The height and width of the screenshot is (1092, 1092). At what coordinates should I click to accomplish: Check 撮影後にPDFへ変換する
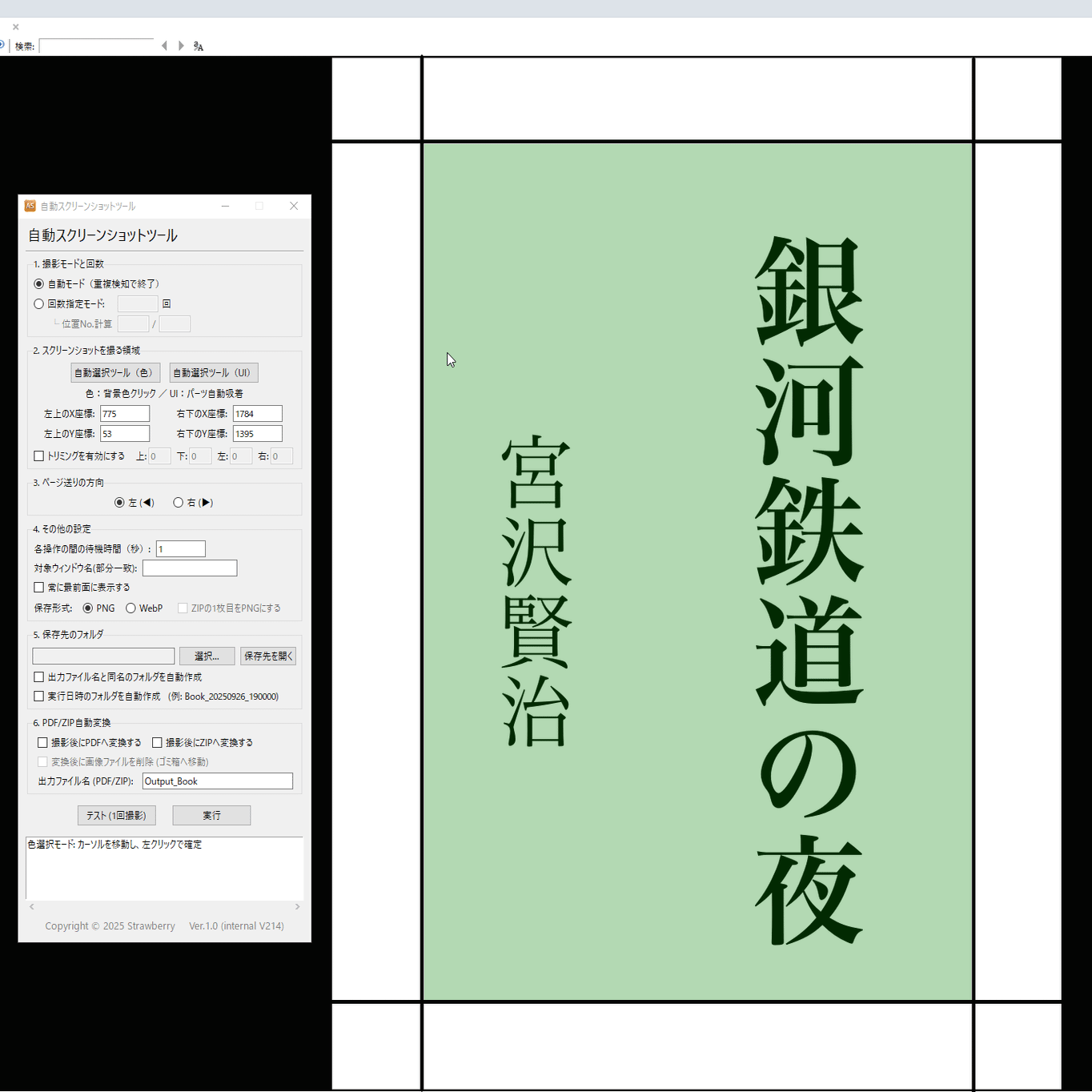point(42,742)
